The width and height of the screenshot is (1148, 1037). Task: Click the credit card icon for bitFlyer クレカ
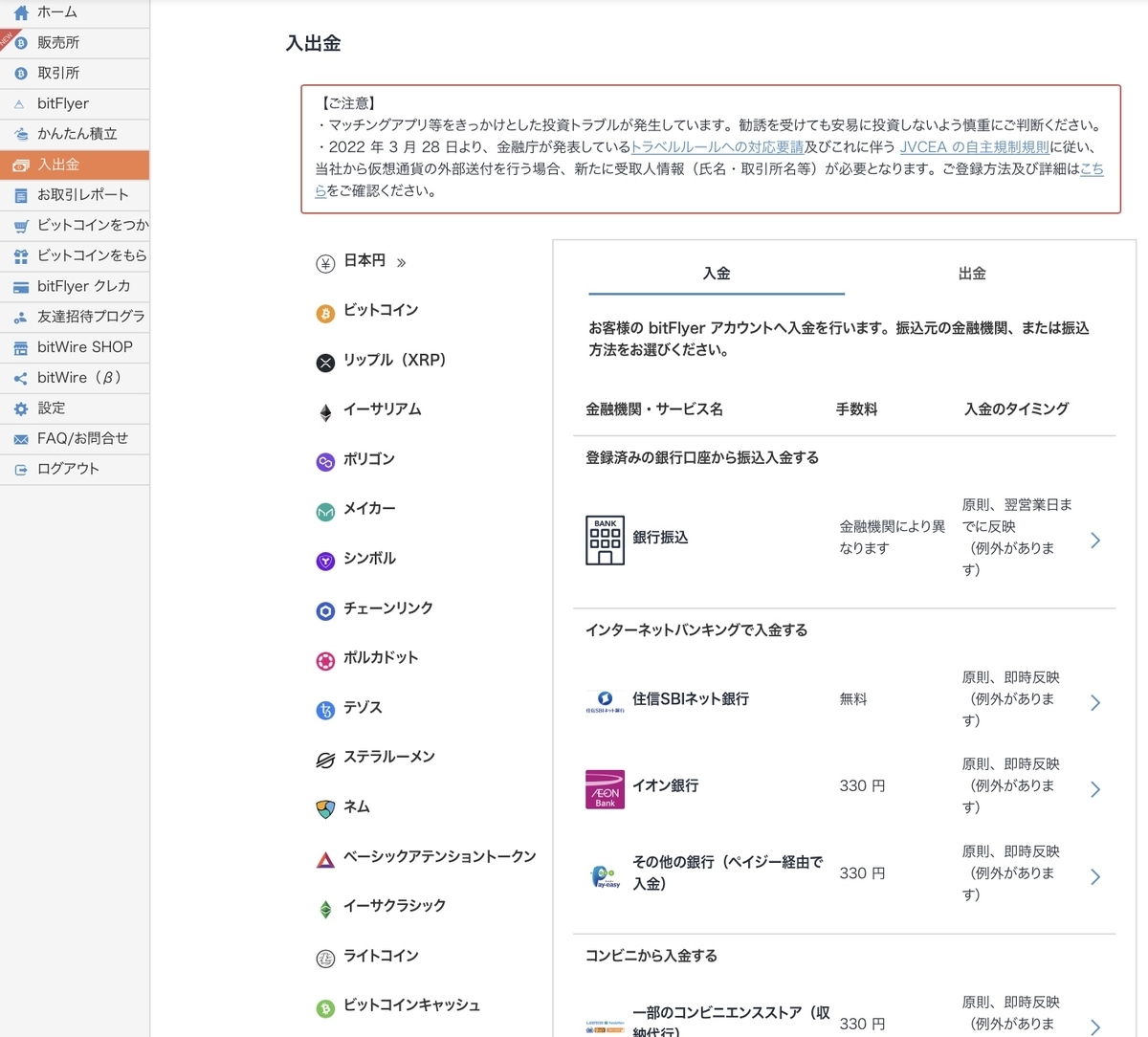20,286
